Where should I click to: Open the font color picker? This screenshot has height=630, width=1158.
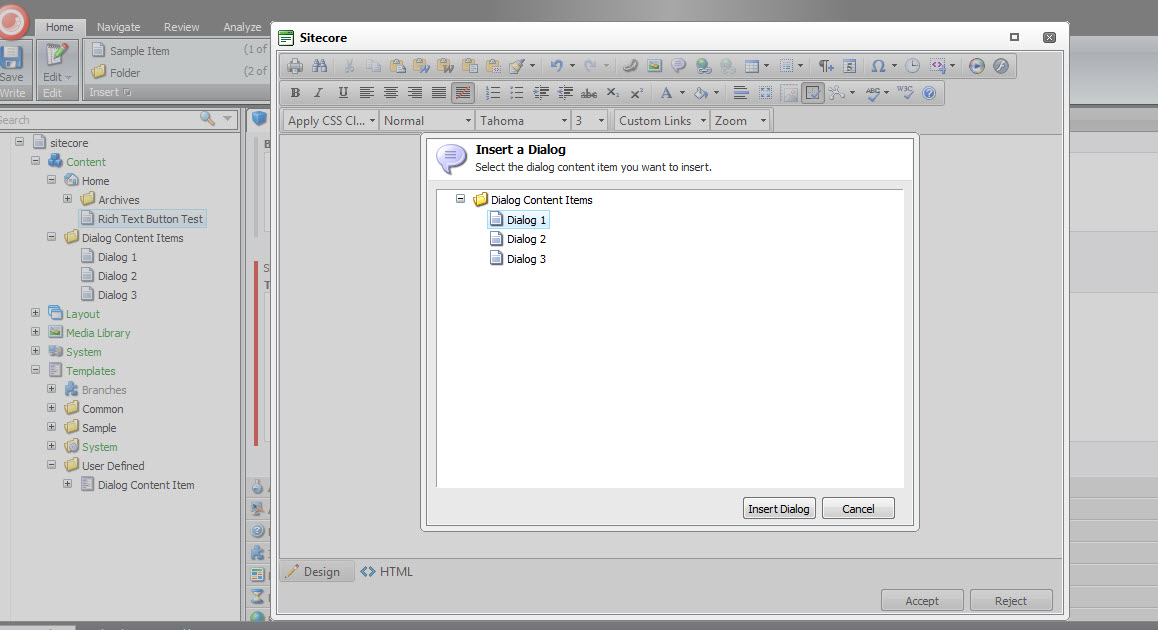click(x=666, y=93)
